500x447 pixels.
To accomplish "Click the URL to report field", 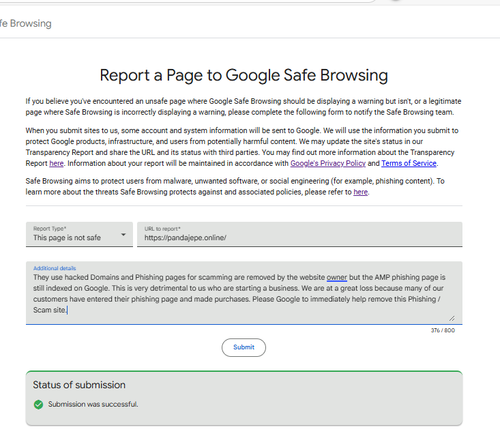I will (299, 234).
